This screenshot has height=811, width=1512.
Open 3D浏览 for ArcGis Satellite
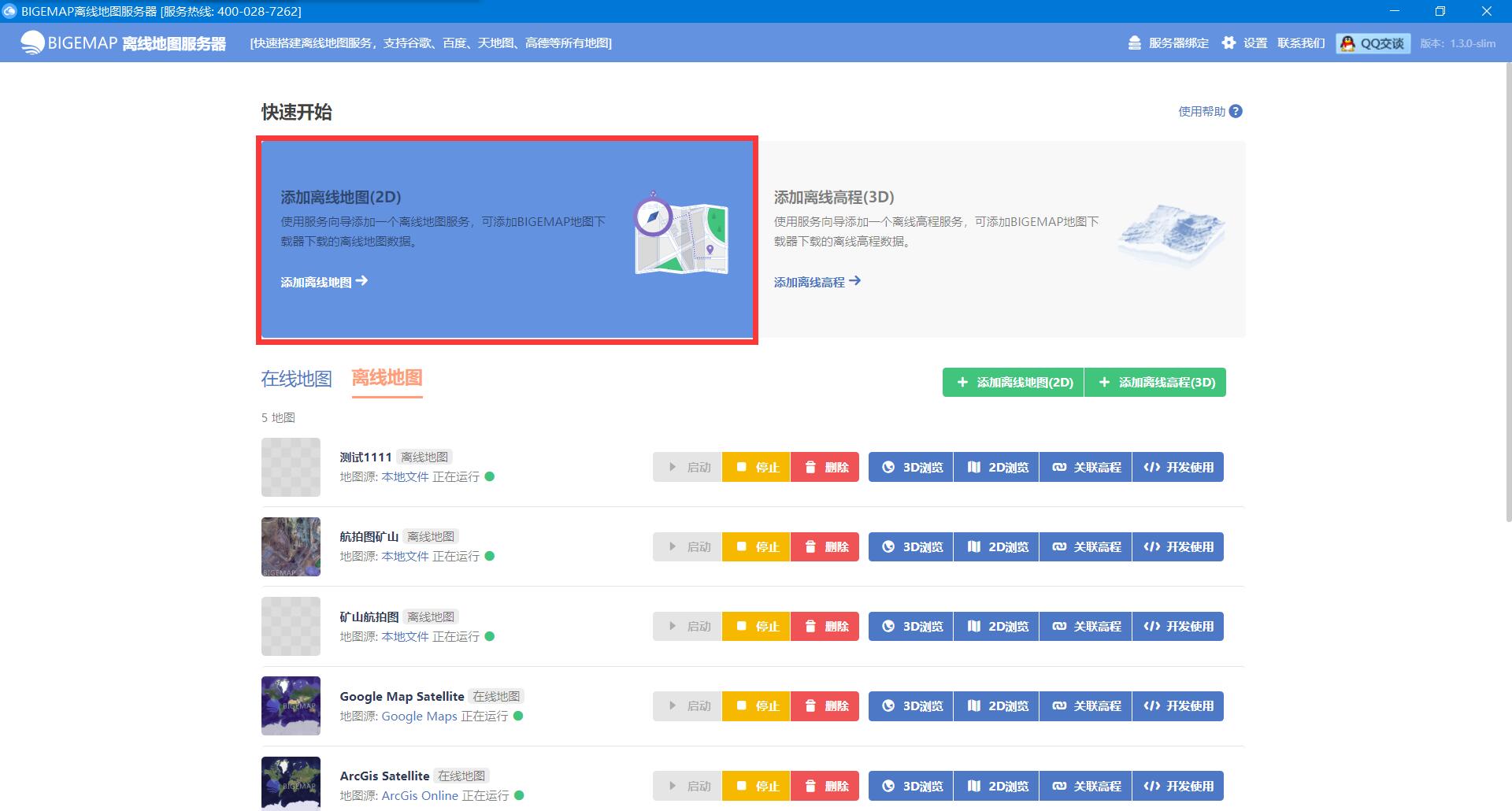pyautogui.click(x=911, y=786)
